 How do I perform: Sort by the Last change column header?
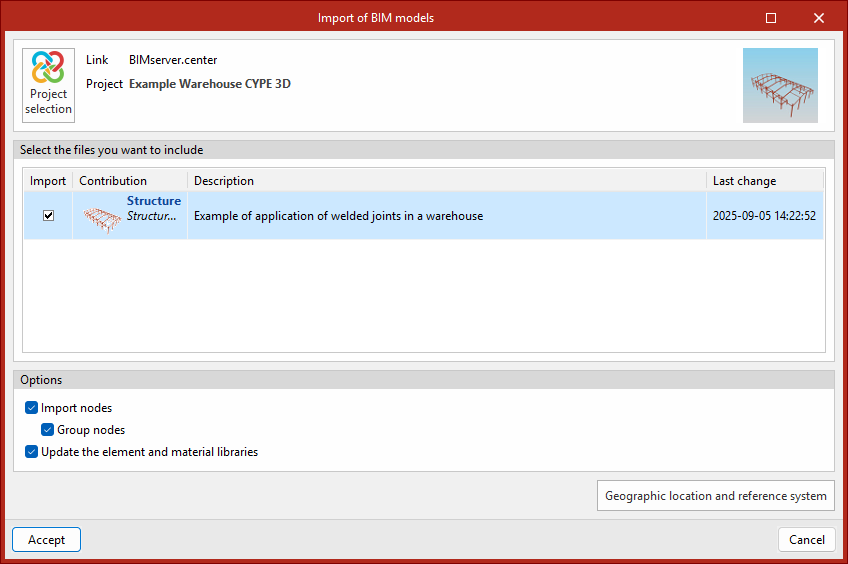pyautogui.click(x=744, y=181)
